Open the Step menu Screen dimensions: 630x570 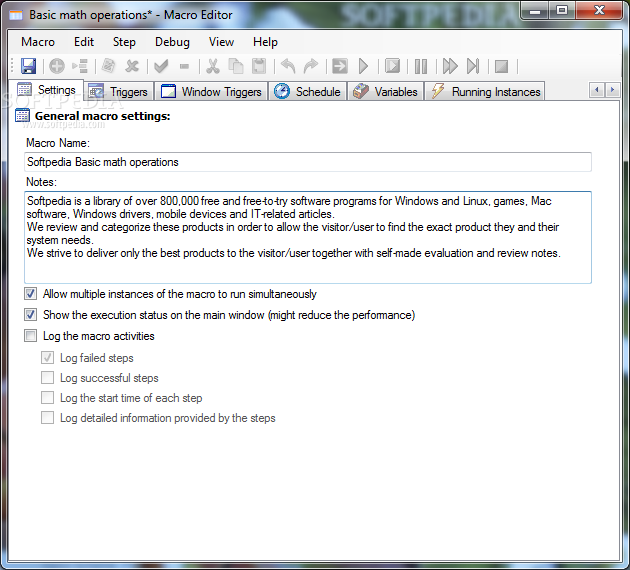point(124,42)
